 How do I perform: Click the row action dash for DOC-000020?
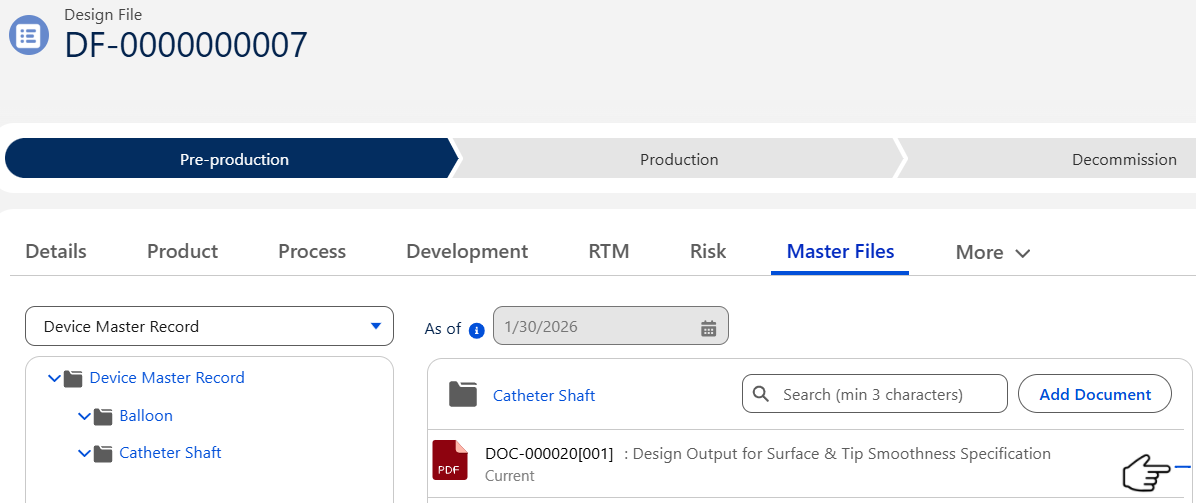[x=1183, y=467]
